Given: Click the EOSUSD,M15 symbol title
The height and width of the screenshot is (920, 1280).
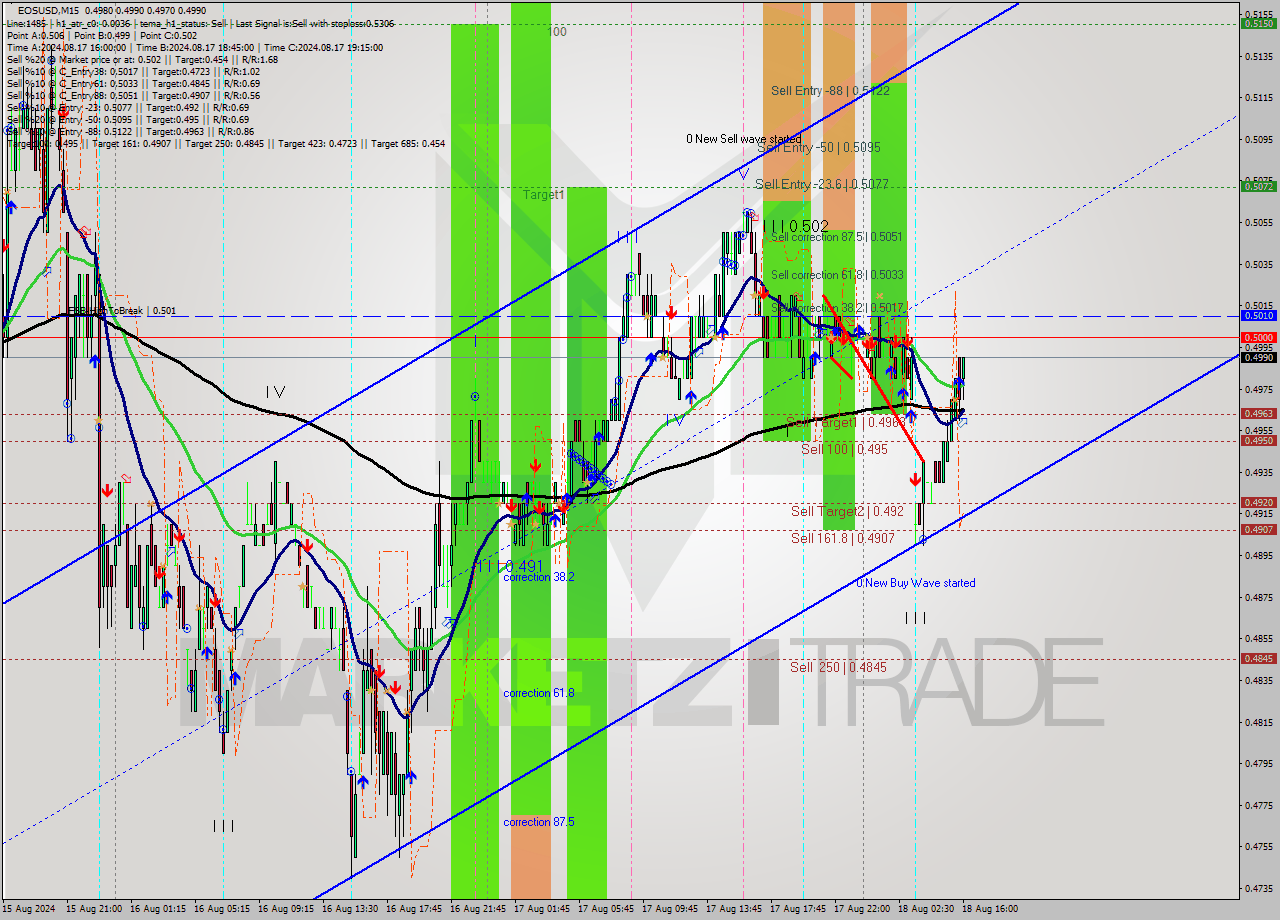Looking at the screenshot, I should (x=46, y=10).
